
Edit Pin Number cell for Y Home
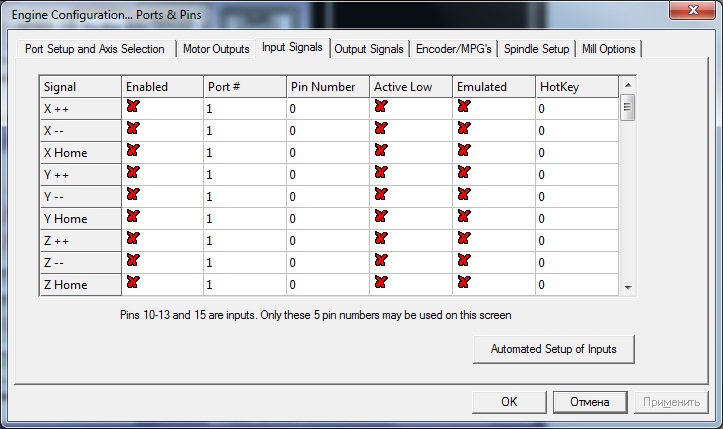328,219
